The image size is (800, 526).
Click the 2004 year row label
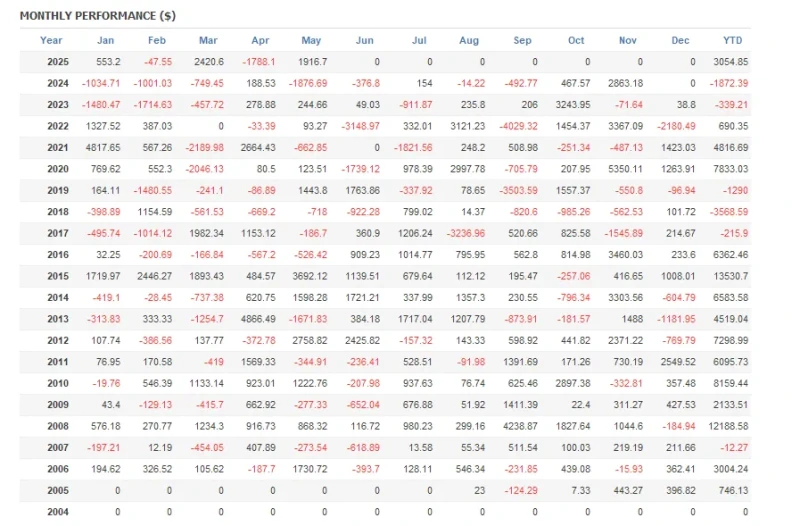click(x=58, y=512)
